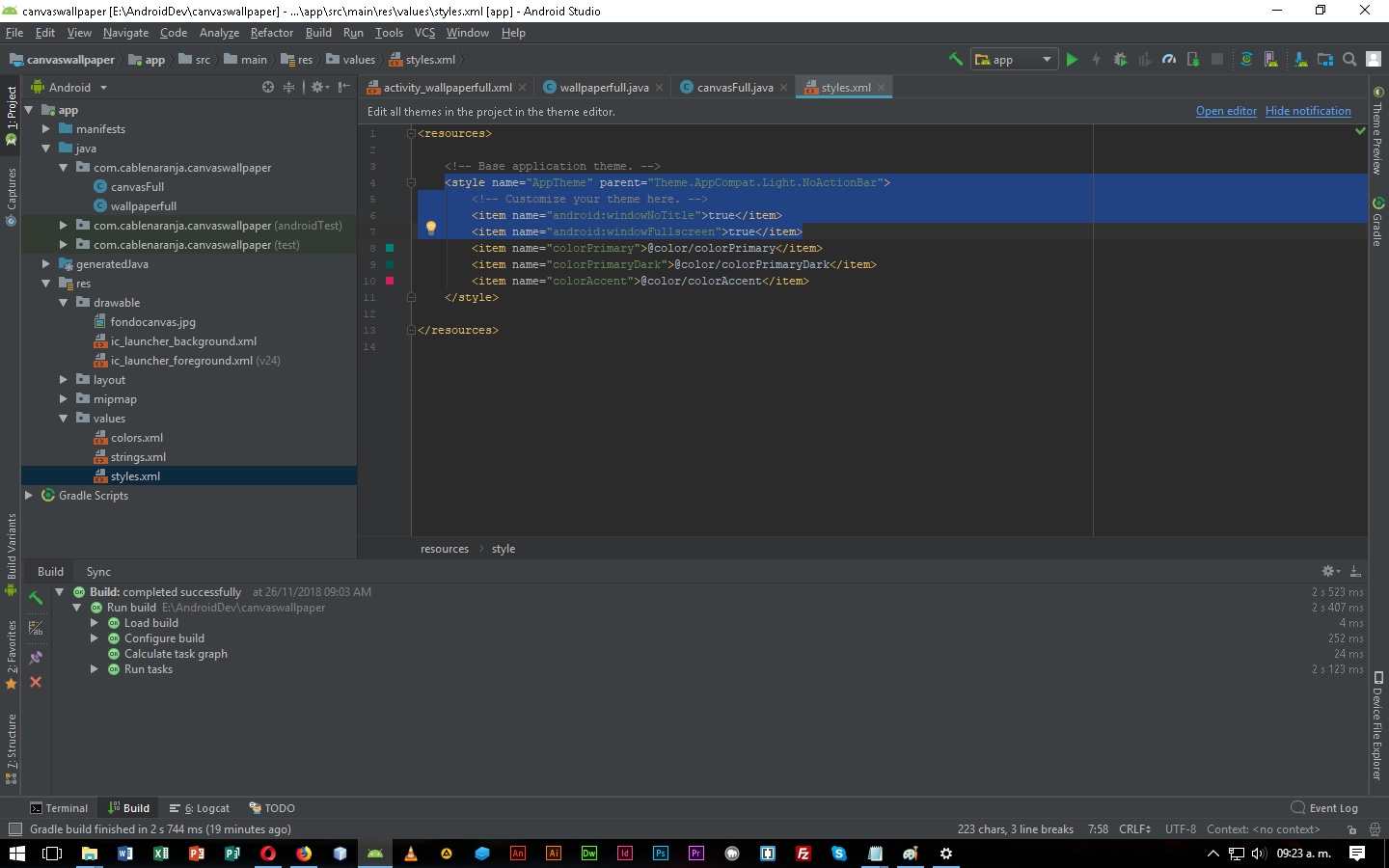Screen dimensions: 1389x868
Task: Toggle the 1: Project tool window button
Action: point(12,116)
